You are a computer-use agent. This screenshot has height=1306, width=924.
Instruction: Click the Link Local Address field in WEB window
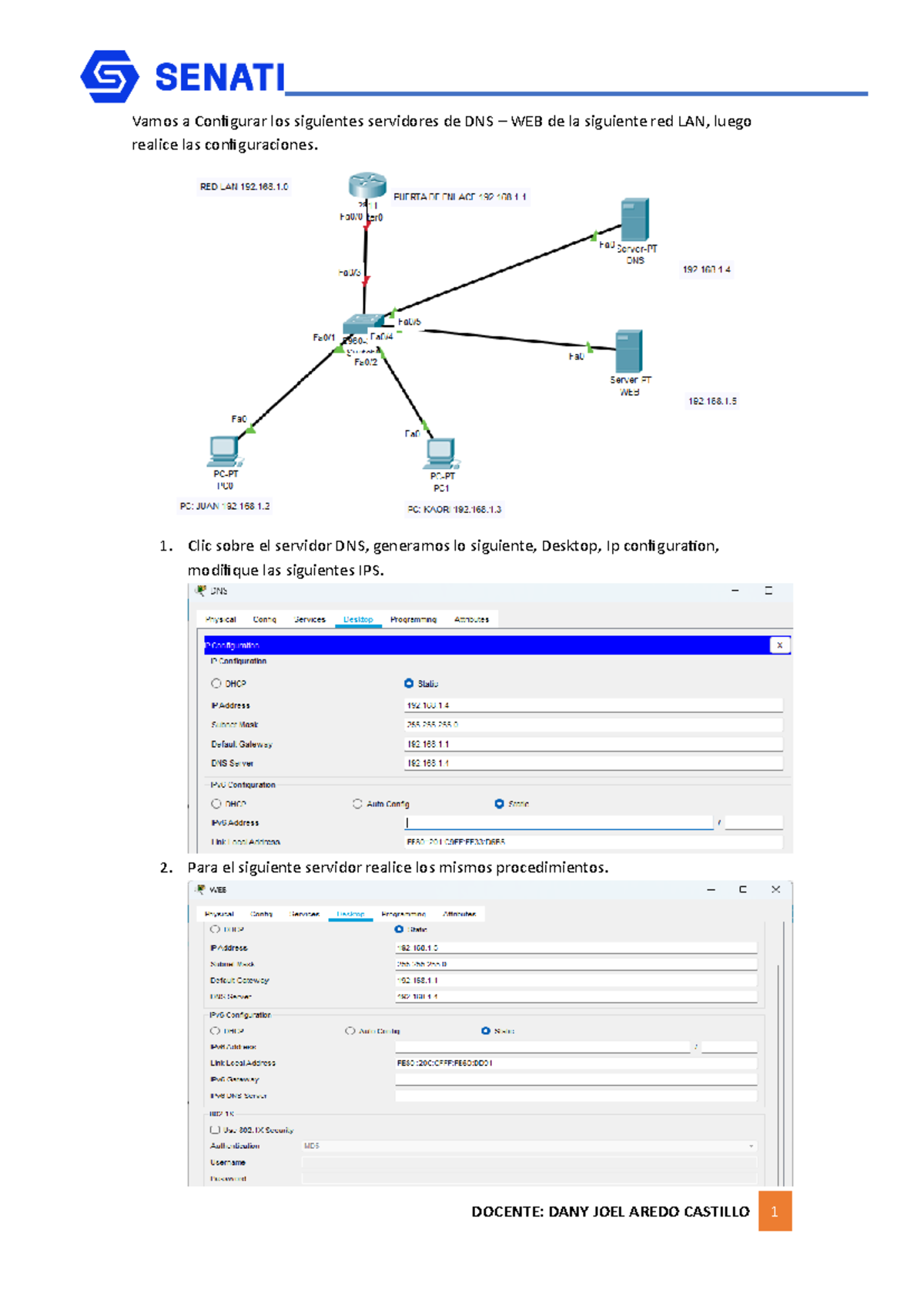point(576,1063)
